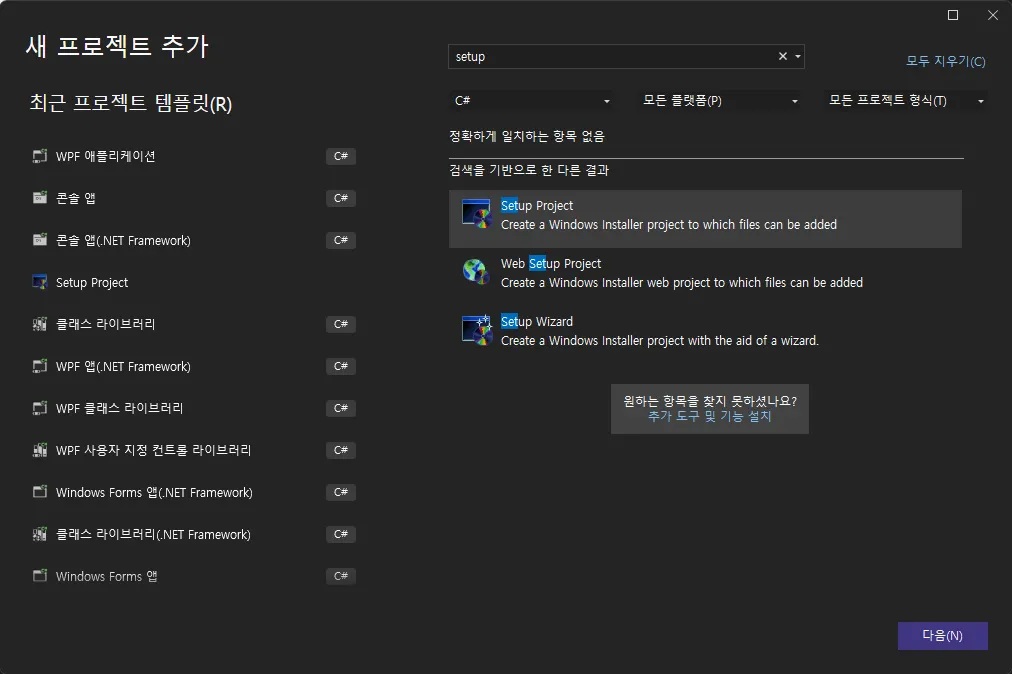
Task: Click the 콘솔 앱 template icon
Action: click(40, 198)
